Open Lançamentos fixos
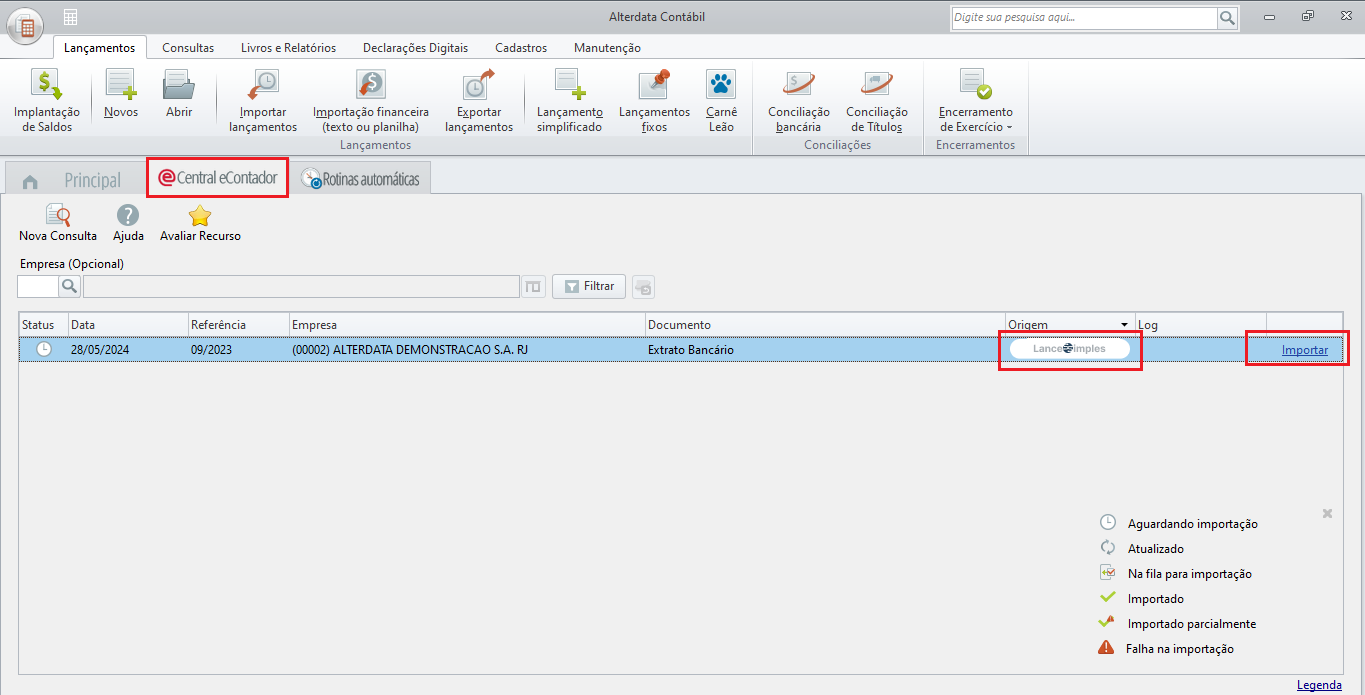The width and height of the screenshot is (1365, 695). click(x=654, y=101)
